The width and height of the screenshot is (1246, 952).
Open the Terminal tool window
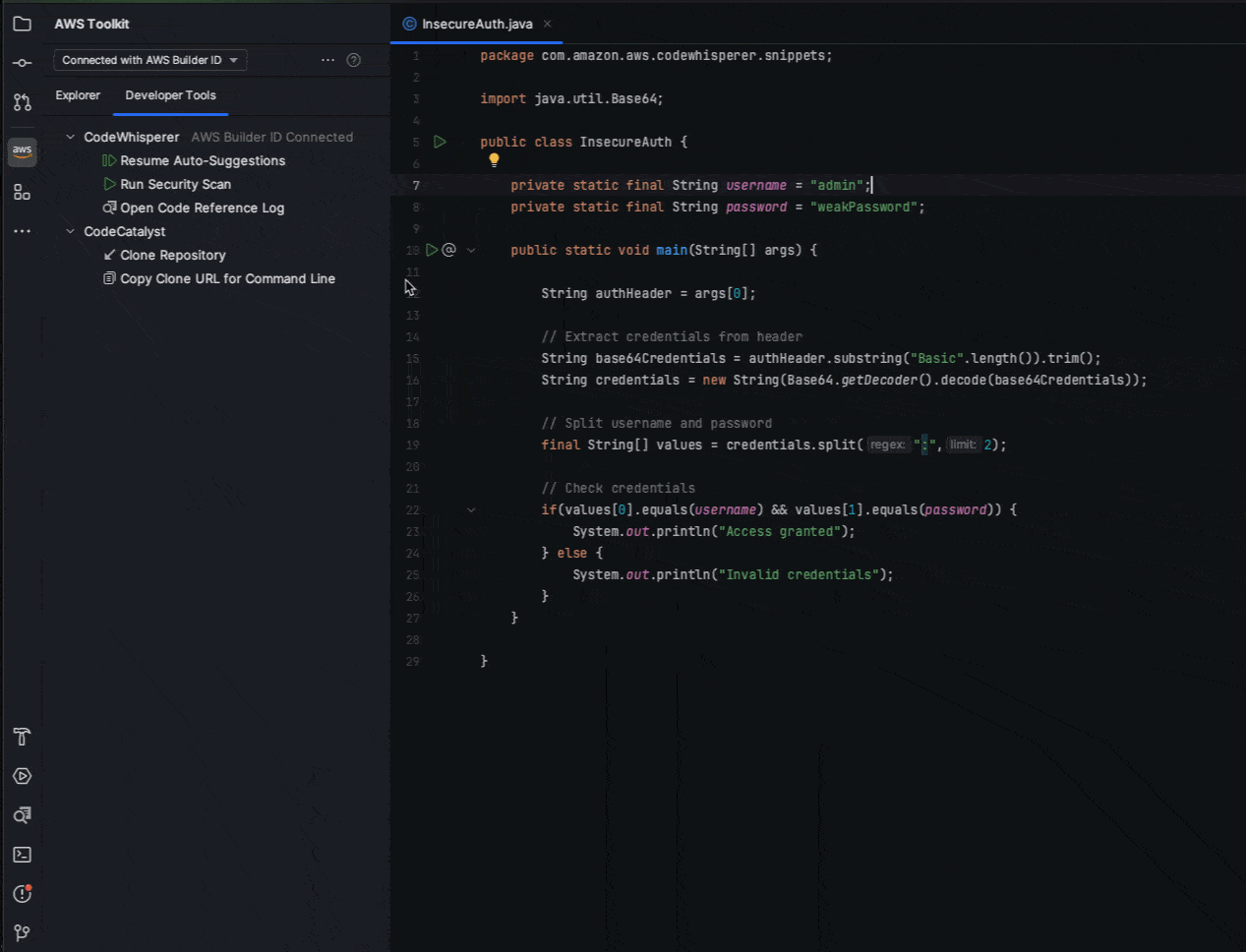(x=22, y=855)
